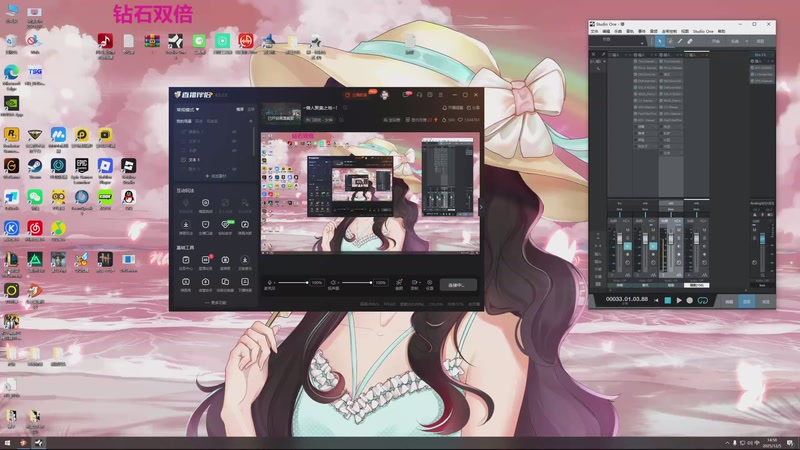800x450 pixels.
Task: Click the microphone volume slider
Action: 293,283
